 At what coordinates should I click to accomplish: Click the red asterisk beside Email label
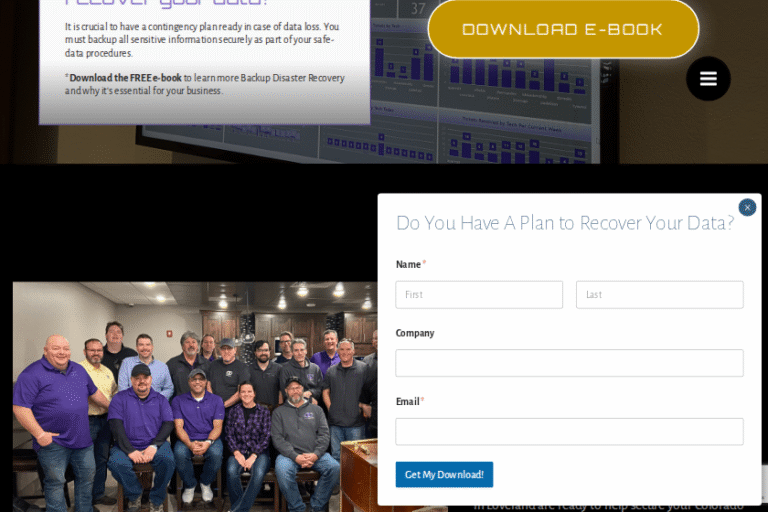[x=423, y=401]
